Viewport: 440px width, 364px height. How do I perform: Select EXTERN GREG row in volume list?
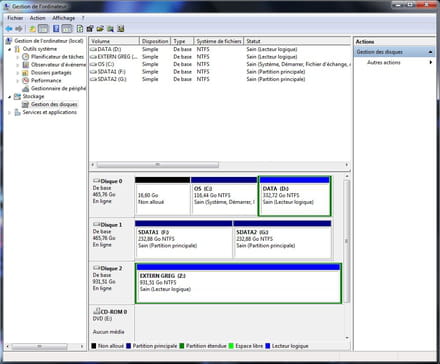click(220, 57)
